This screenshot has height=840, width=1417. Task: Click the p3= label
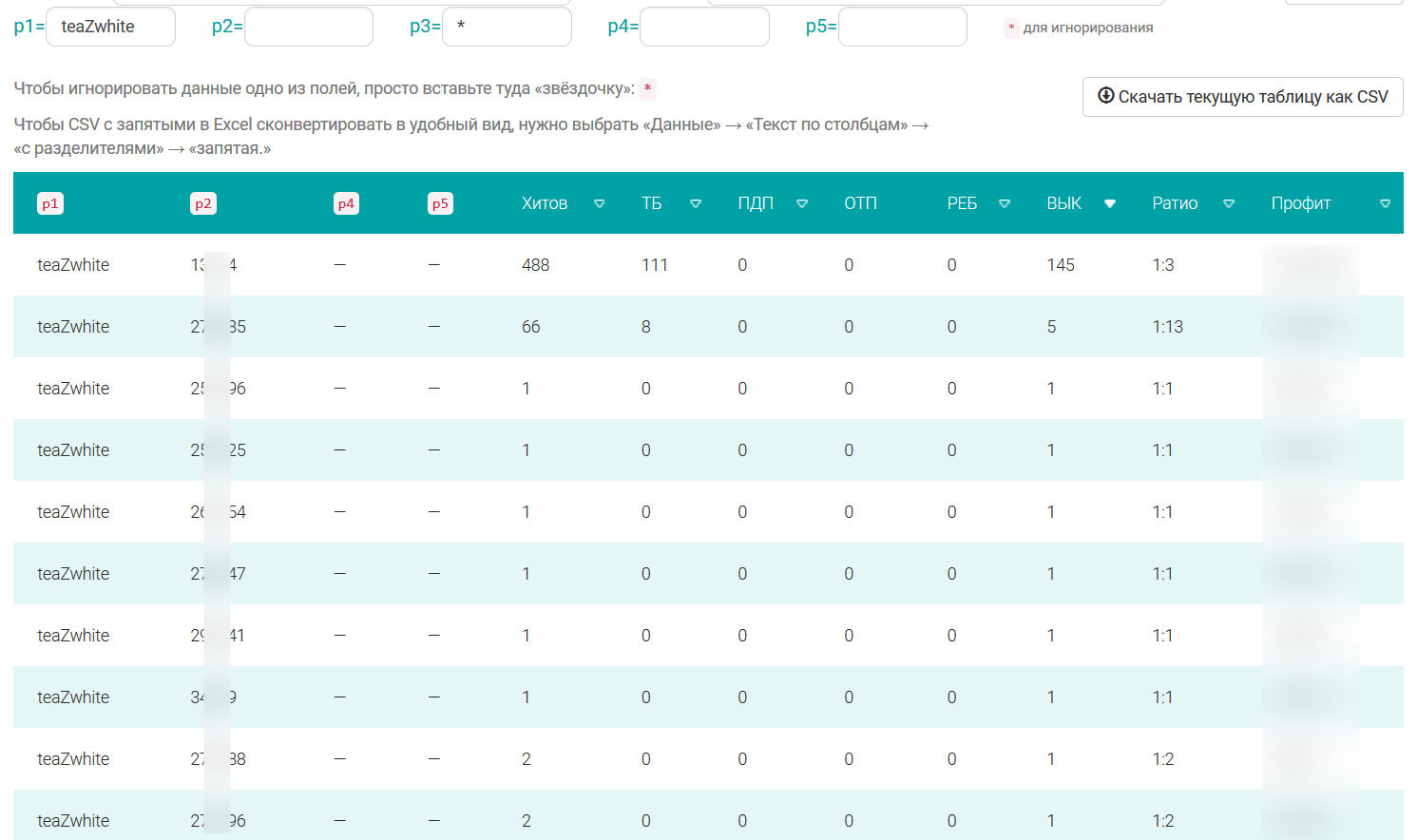pyautogui.click(x=425, y=27)
